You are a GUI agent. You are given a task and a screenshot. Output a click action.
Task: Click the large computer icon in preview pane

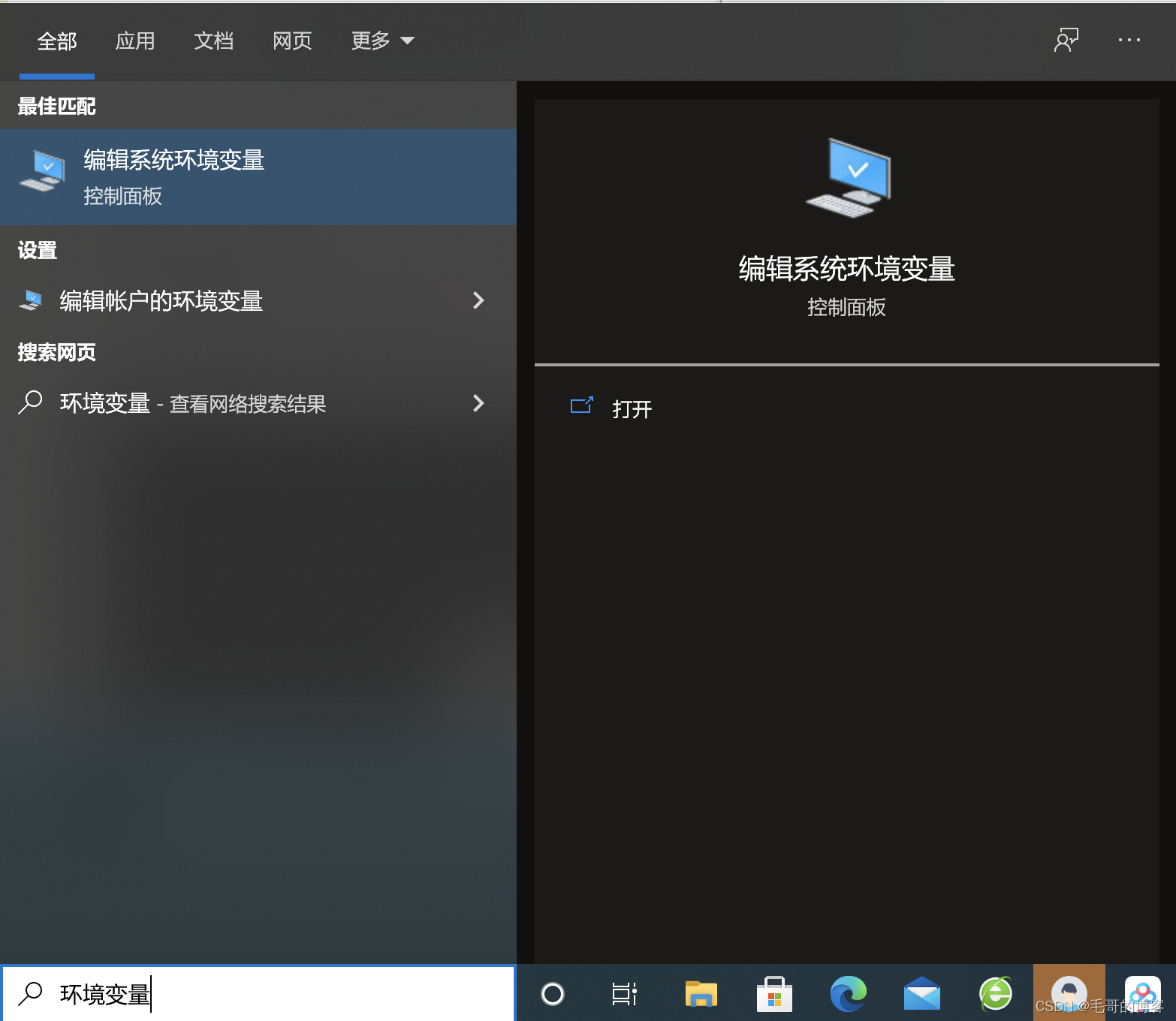click(849, 178)
